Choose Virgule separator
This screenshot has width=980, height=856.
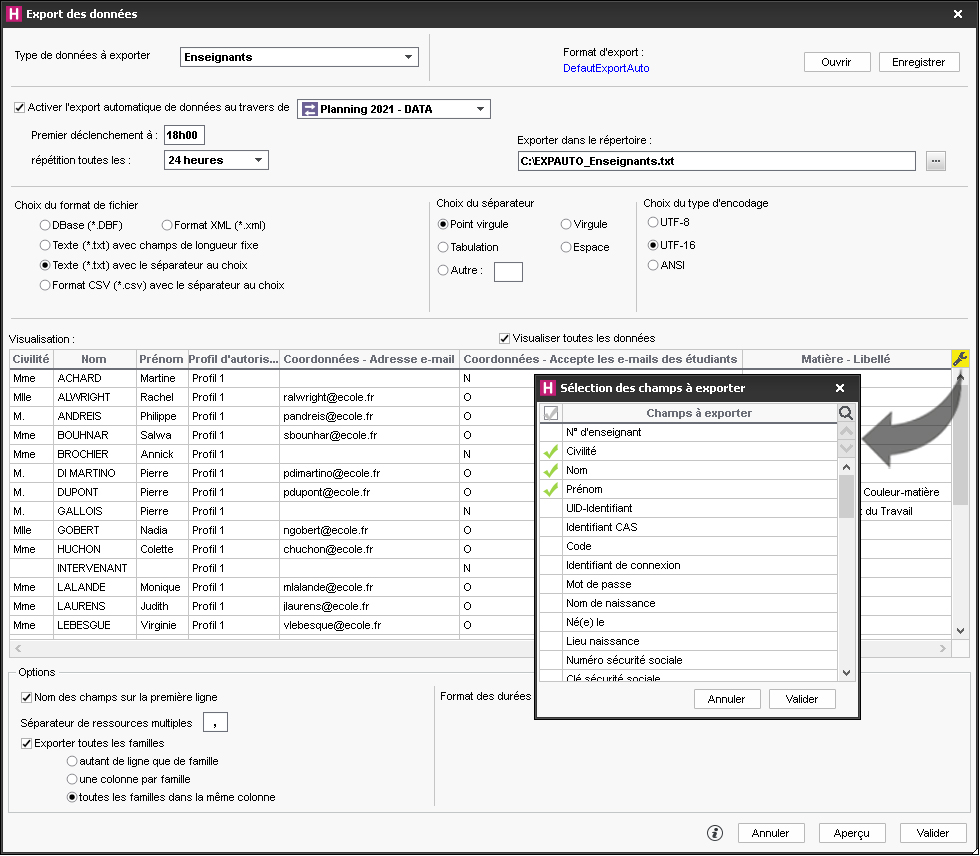pos(566,224)
